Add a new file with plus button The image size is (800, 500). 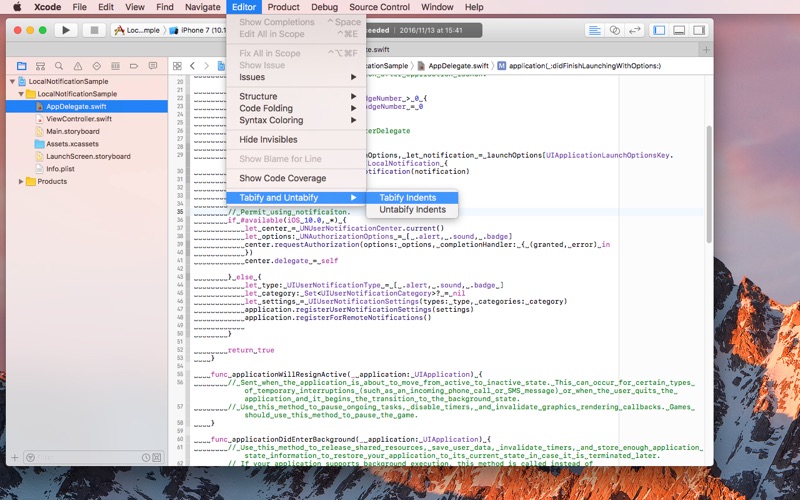click(15, 458)
